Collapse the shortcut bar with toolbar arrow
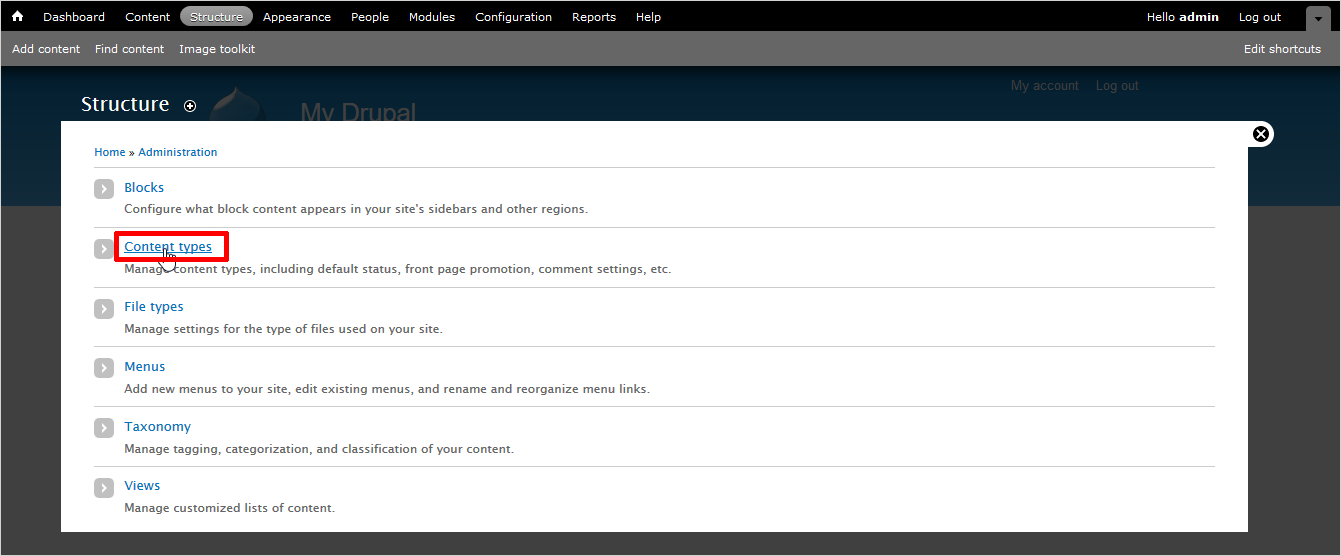1341x556 pixels. point(1318,18)
